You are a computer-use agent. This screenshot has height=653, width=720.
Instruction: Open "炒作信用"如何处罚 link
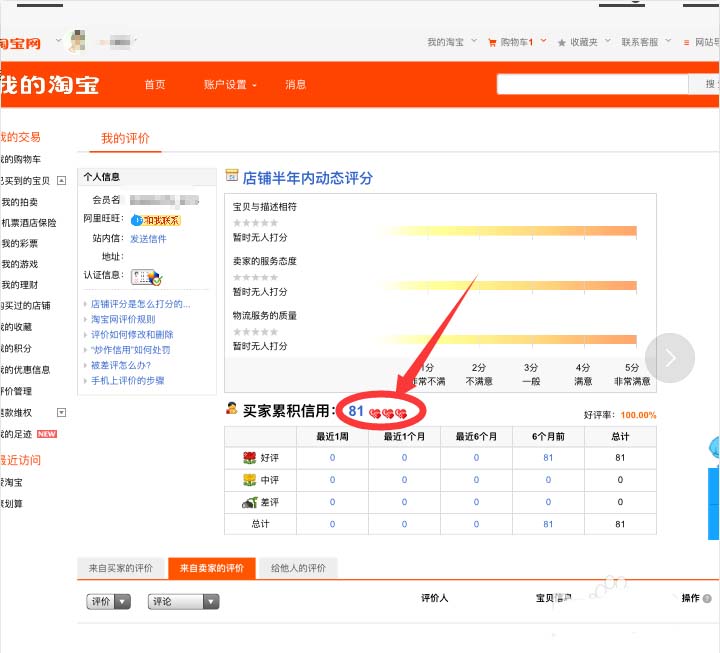tap(130, 350)
